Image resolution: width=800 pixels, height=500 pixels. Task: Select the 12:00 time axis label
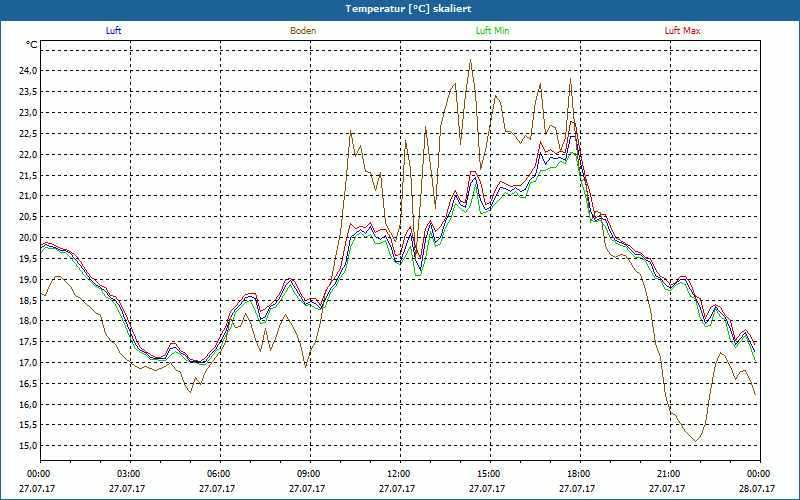(399, 474)
